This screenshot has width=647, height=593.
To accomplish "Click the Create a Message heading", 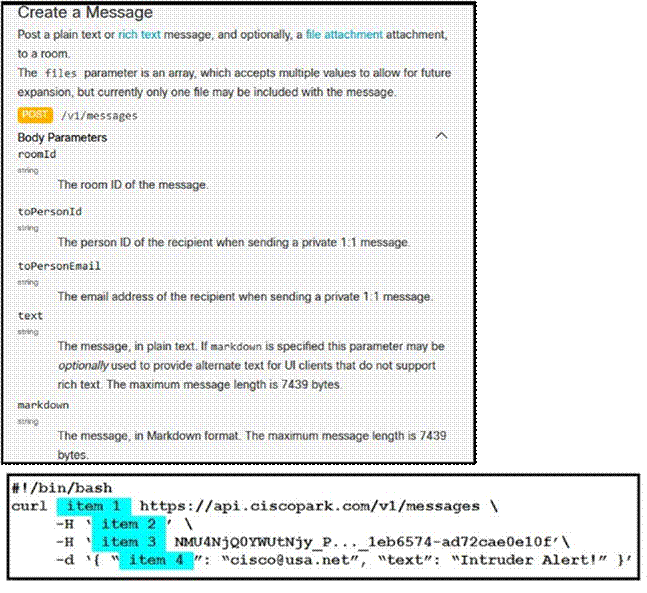I will click(x=85, y=12).
